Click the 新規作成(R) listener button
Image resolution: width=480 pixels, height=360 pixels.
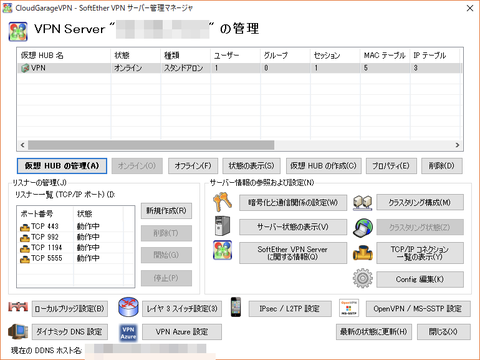166,211
